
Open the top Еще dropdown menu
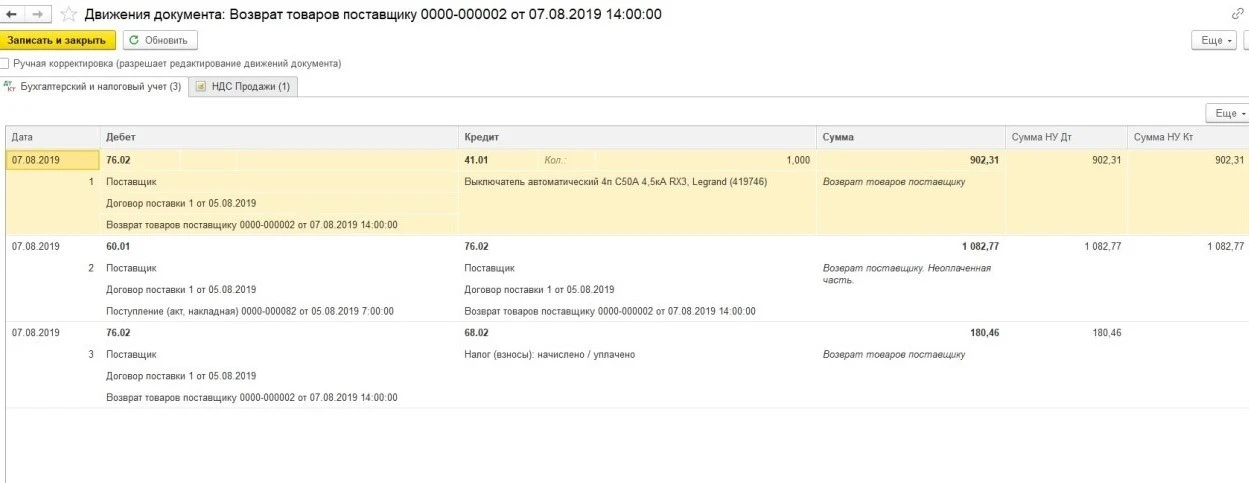coord(1214,40)
